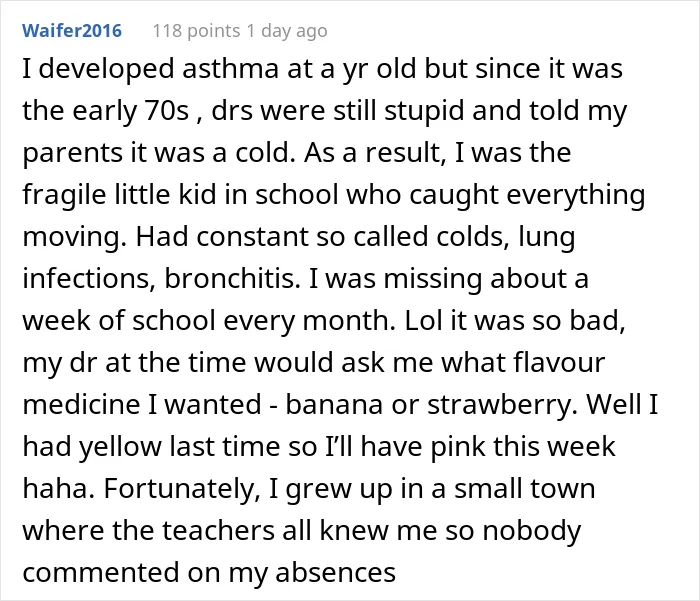Image resolution: width=700 pixels, height=601 pixels.
Task: Click the '118 points' score text
Action: [196, 31]
